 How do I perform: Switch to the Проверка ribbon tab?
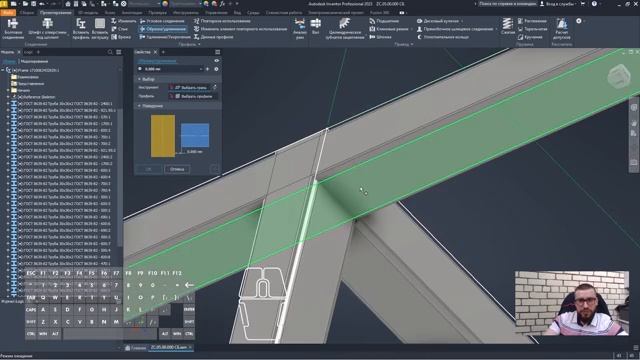pos(157,13)
